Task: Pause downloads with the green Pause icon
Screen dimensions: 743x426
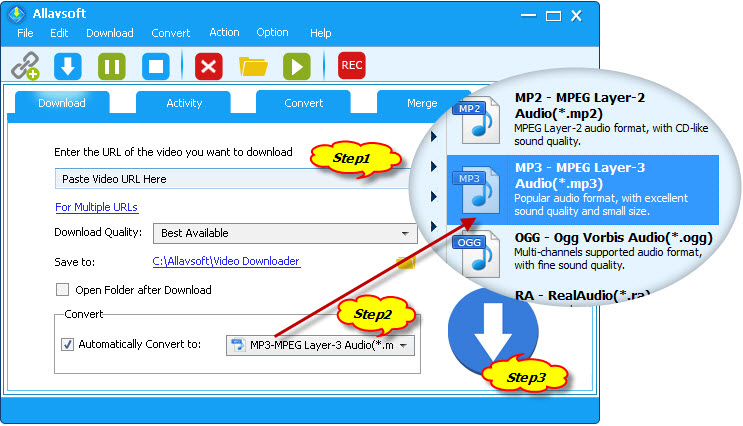Action: (111, 67)
